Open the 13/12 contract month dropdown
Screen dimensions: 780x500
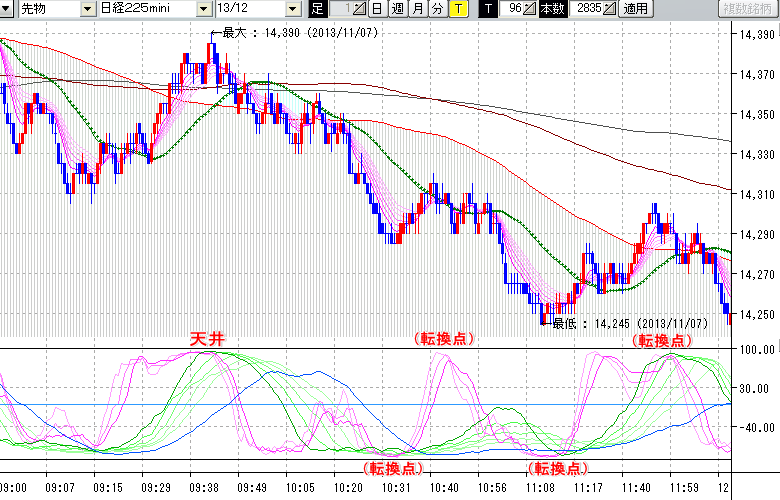293,9
